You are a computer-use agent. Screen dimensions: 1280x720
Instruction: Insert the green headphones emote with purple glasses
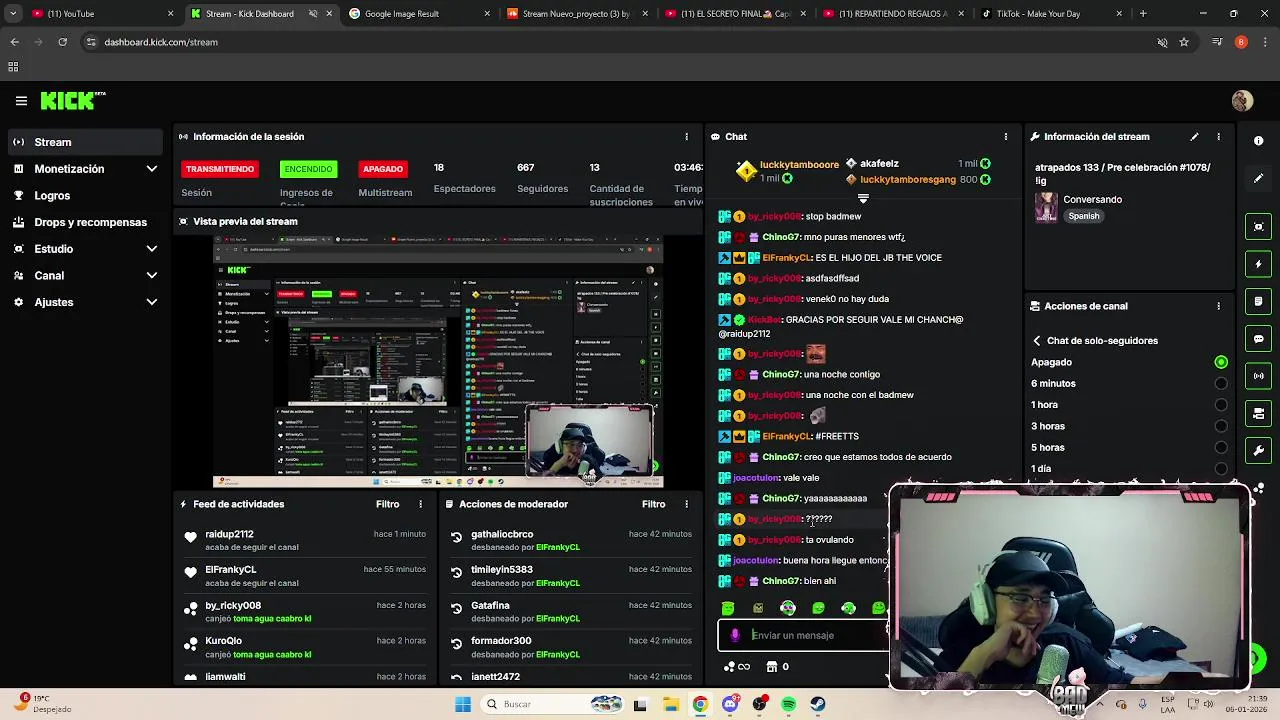788,608
